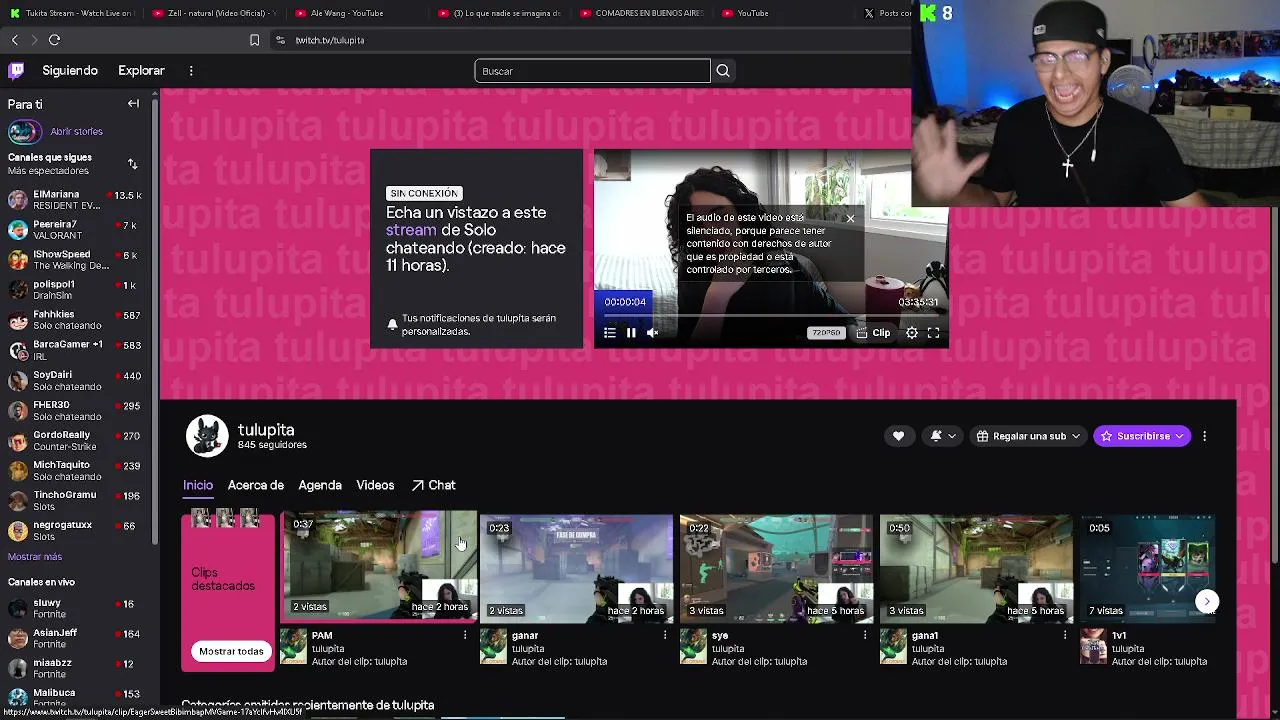Switch to the Inicio tab
The image size is (1280, 720).
[x=198, y=485]
